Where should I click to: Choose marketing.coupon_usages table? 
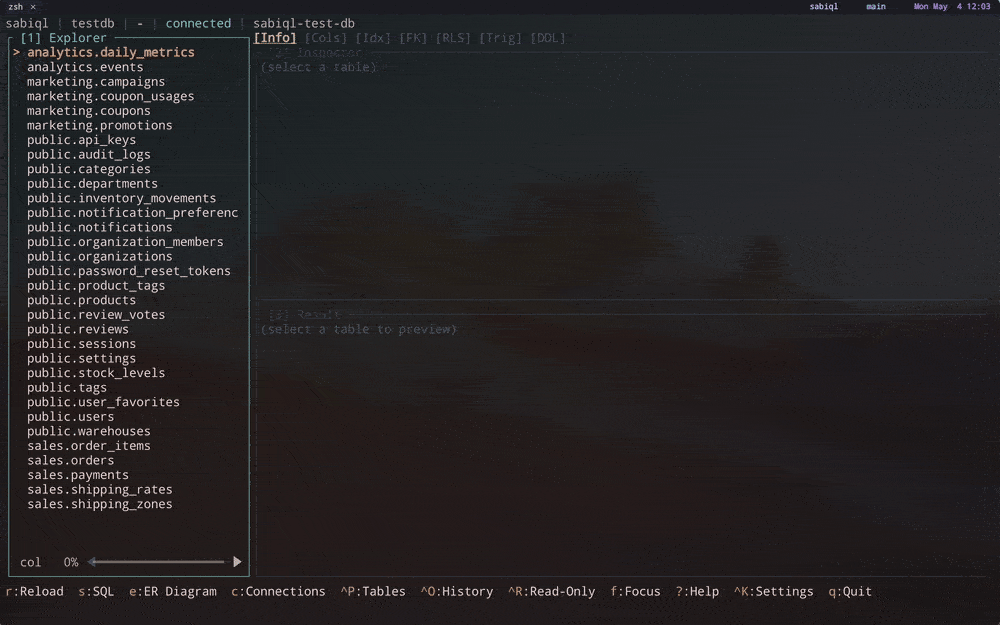pos(110,96)
